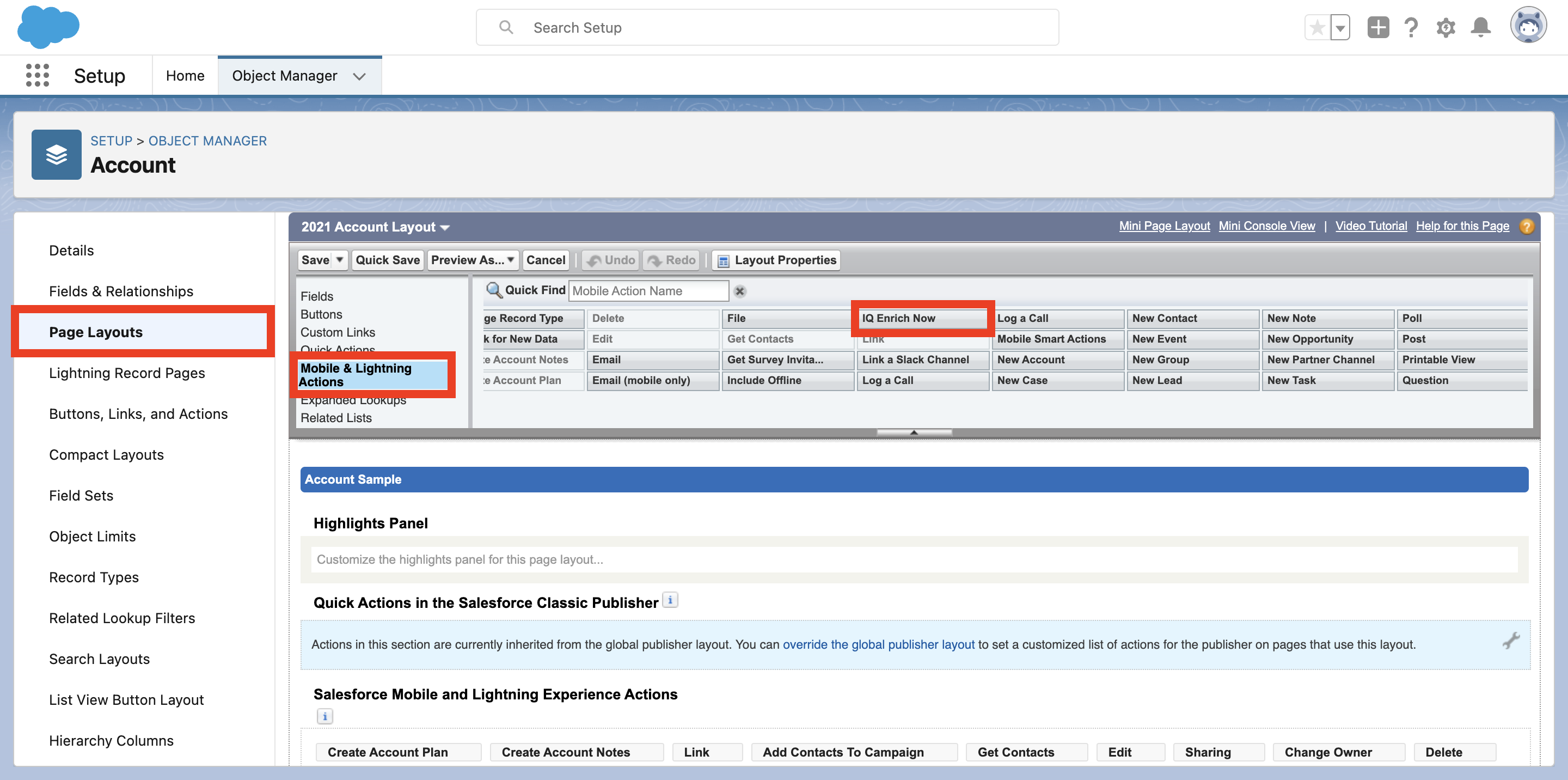Open the App Launcher grid icon
Viewport: 1568px width, 780px height.
pos(37,76)
